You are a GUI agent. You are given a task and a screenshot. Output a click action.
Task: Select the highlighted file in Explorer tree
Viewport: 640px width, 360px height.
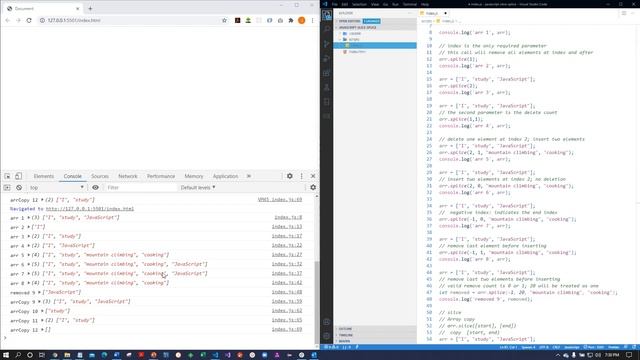click(x=375, y=46)
